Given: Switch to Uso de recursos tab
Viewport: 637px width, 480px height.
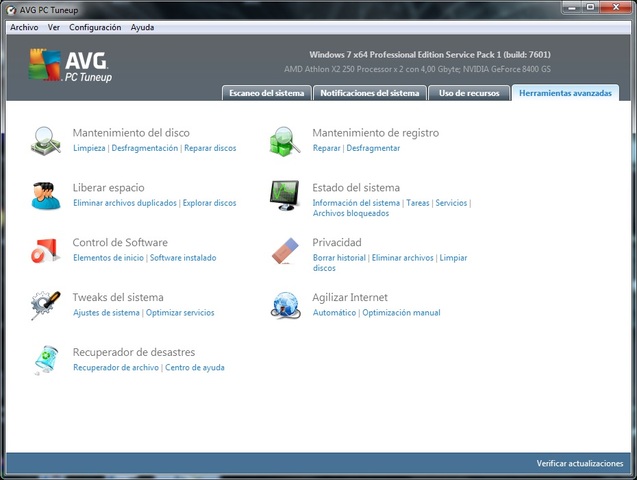Looking at the screenshot, I should click(469, 93).
